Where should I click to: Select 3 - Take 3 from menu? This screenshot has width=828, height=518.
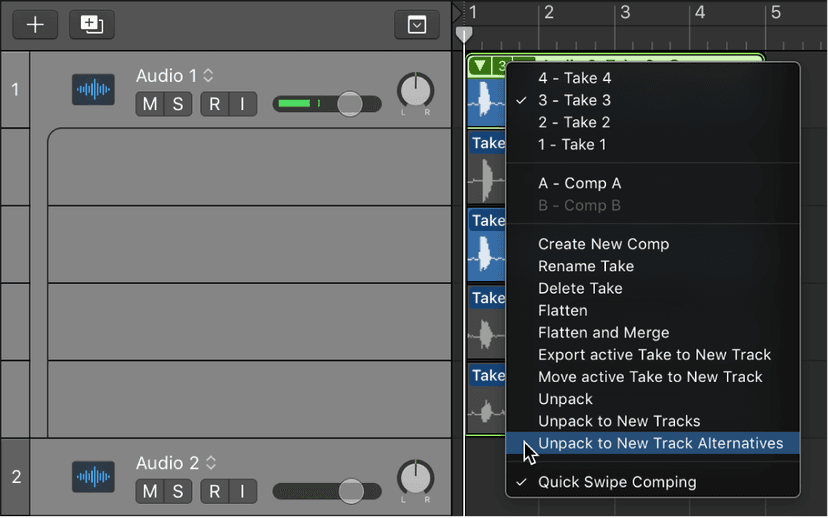653,100
